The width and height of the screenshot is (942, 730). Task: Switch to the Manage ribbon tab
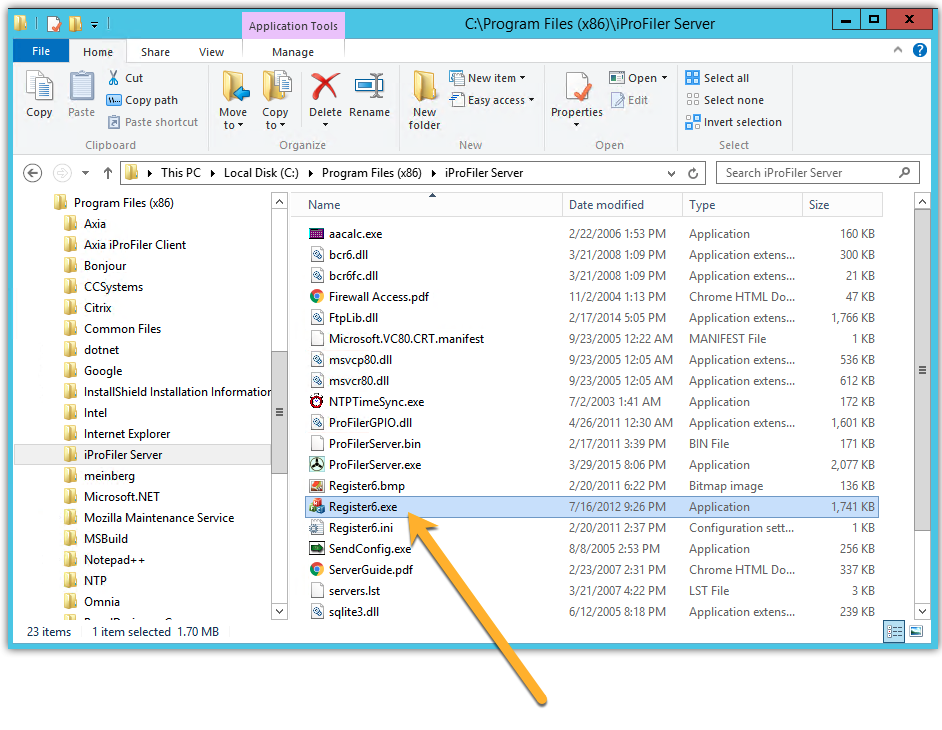click(x=293, y=52)
